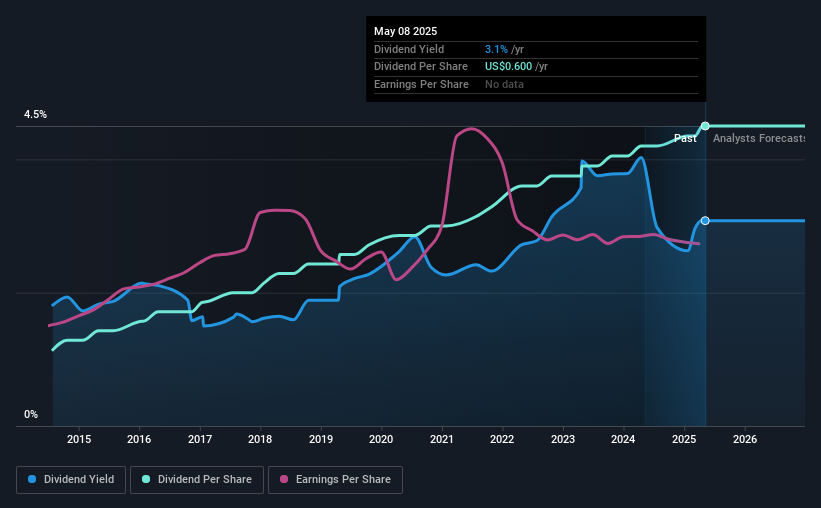Select the blue data point marker on Dividend Yield line
821x508 pixels.
(705, 220)
